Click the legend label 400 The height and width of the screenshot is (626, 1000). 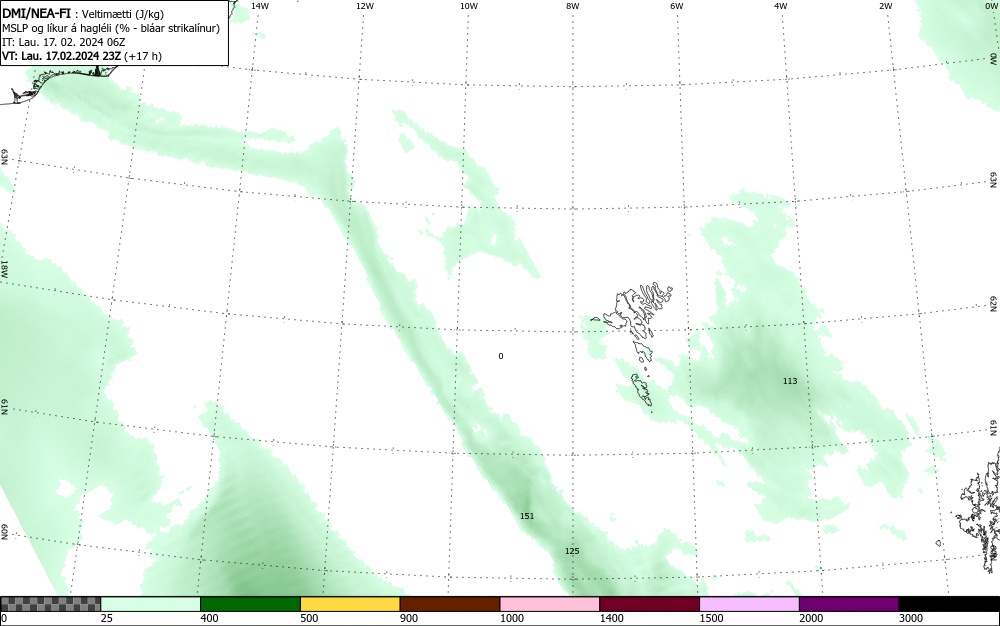[209, 618]
